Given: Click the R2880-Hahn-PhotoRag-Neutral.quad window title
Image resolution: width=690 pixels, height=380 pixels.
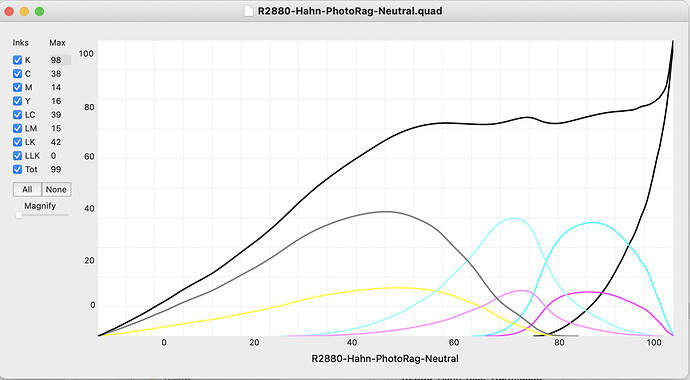Looking at the screenshot, I should [350, 11].
